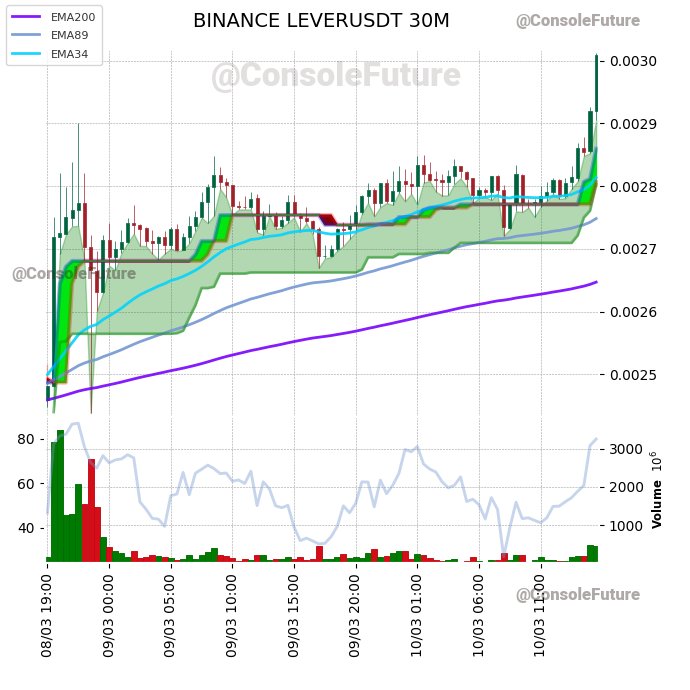Screen dimensions: 690x690
Task: Click the 0.0027 price axis label
Action: [x=633, y=250]
